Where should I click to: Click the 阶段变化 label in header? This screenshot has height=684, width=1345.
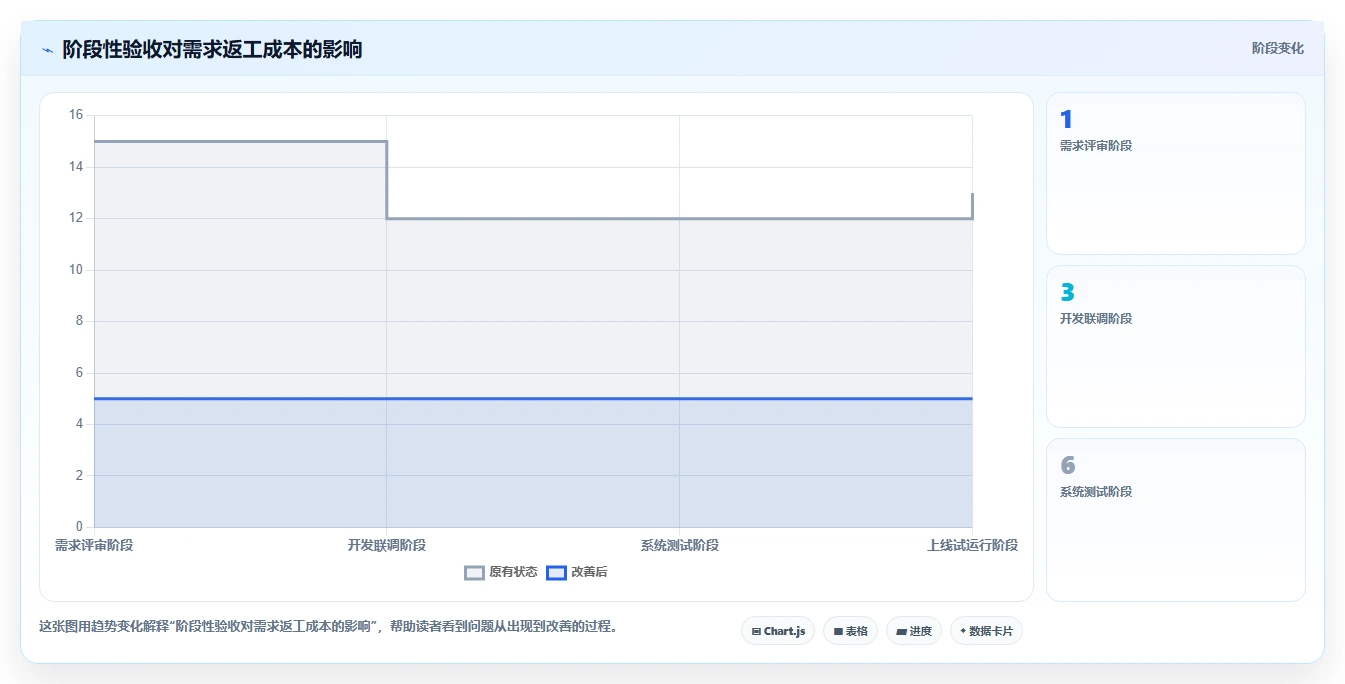click(1278, 48)
